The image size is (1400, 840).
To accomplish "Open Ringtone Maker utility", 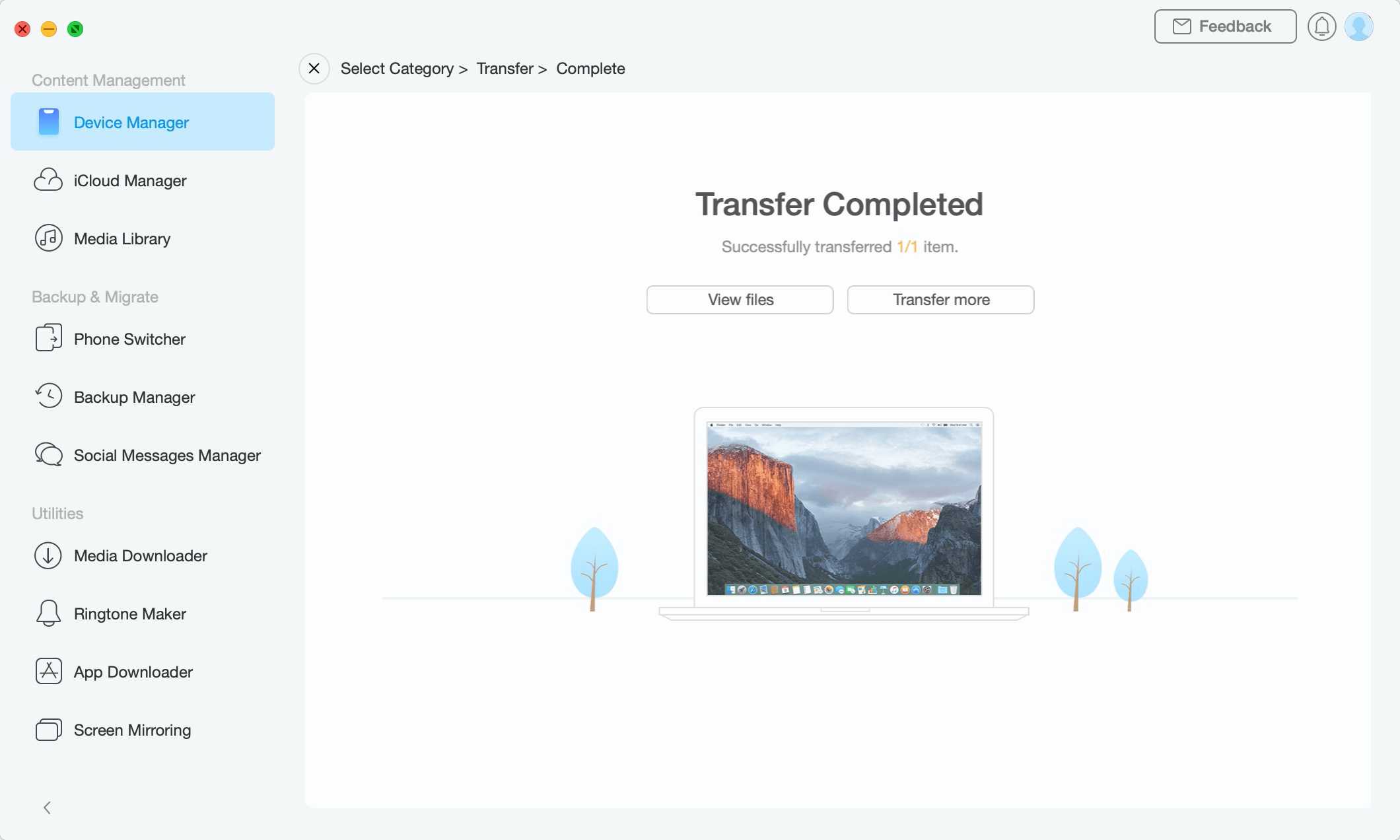I will (130, 612).
